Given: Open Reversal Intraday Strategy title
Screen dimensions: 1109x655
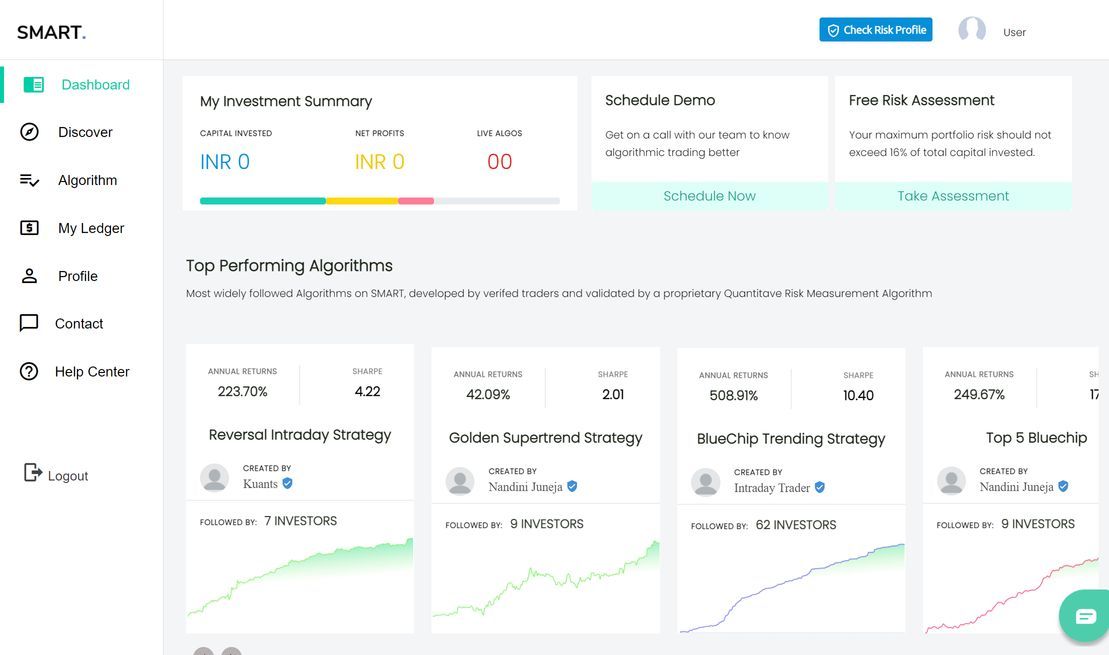Looking at the screenshot, I should coord(300,435).
